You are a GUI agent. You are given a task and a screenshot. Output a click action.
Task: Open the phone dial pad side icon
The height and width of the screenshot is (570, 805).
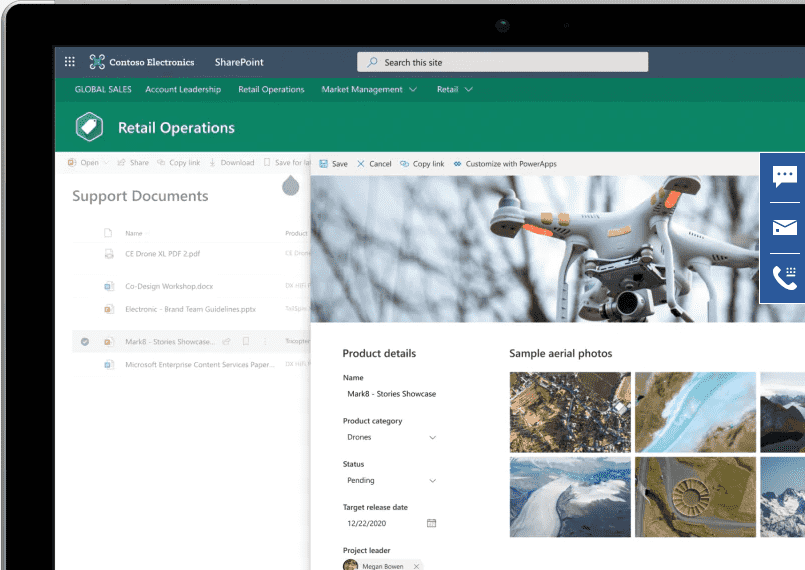pyautogui.click(x=784, y=278)
